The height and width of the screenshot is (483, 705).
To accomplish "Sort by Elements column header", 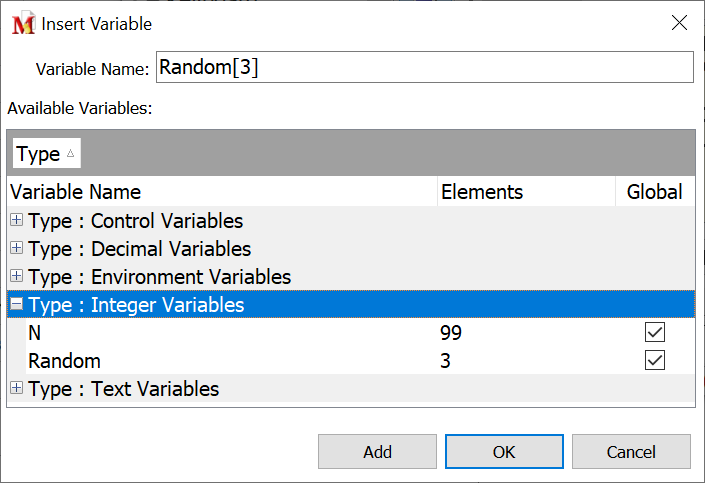I will point(525,192).
